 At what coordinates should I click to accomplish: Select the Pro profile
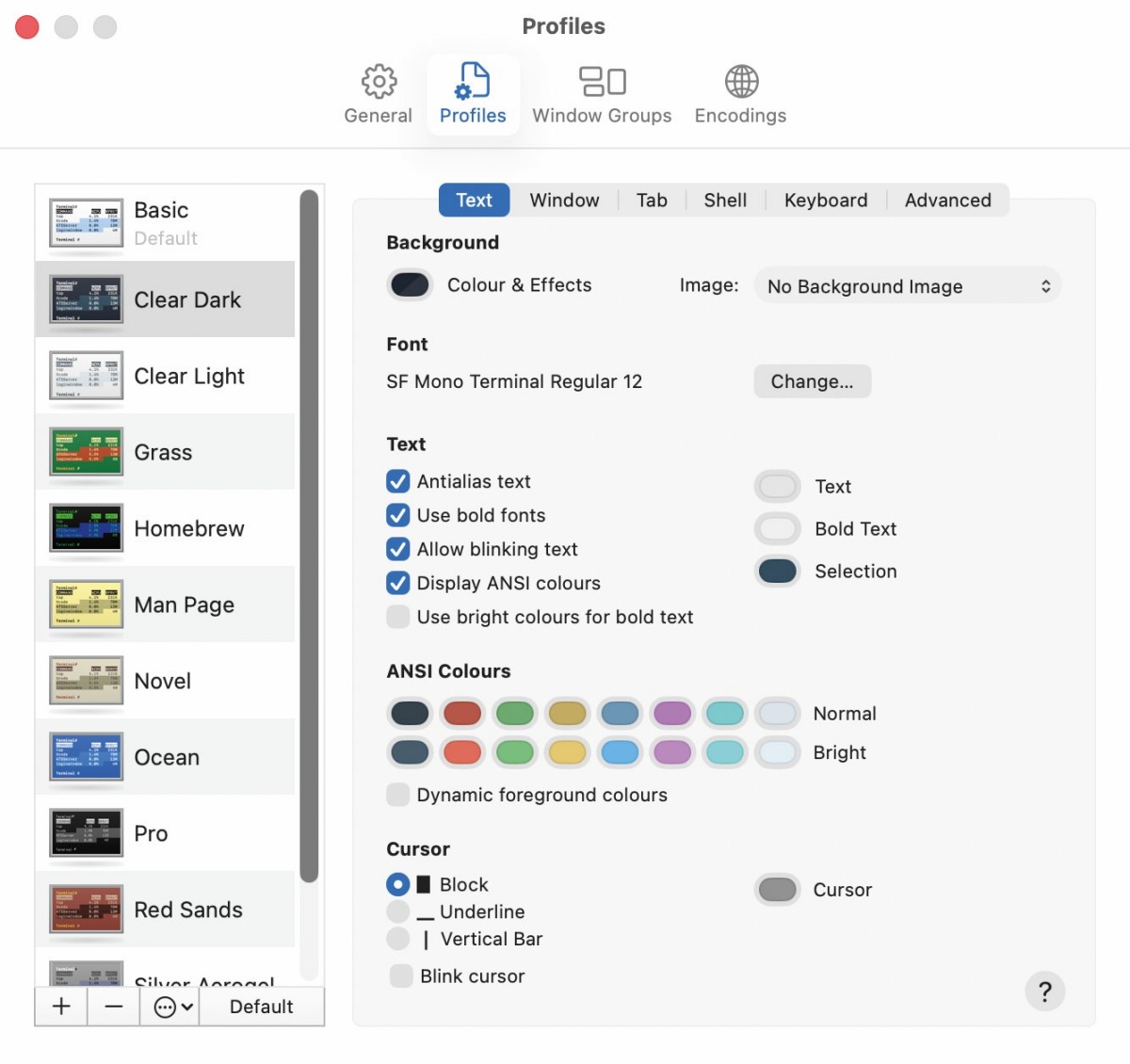click(165, 833)
